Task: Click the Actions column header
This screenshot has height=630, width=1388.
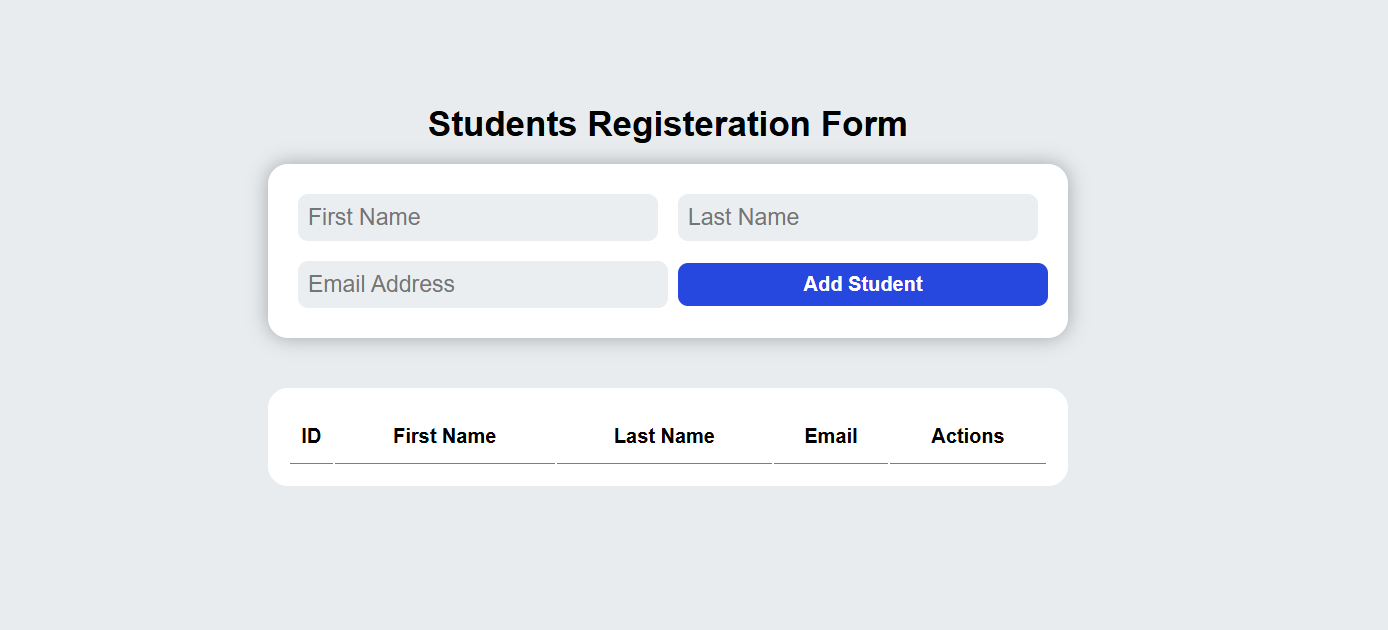Action: click(x=967, y=436)
